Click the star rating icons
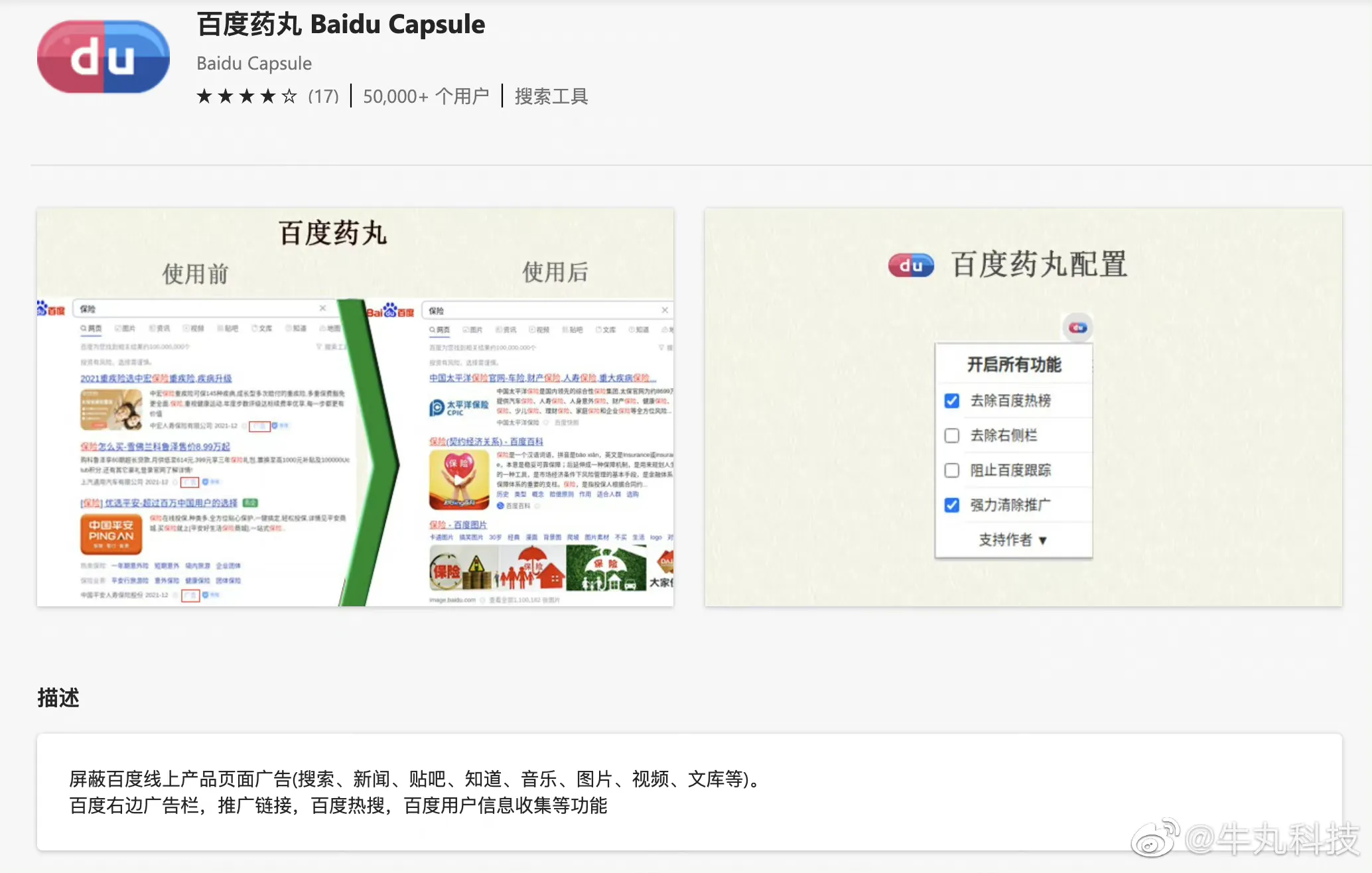 pos(247,97)
